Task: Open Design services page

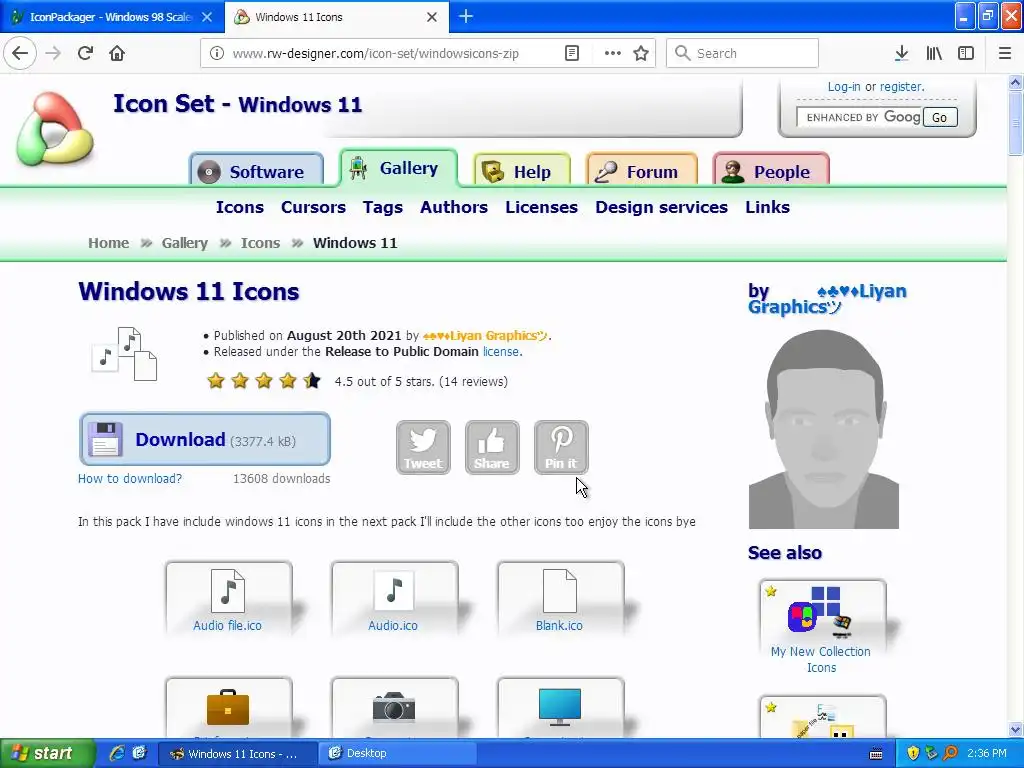Action: (662, 207)
